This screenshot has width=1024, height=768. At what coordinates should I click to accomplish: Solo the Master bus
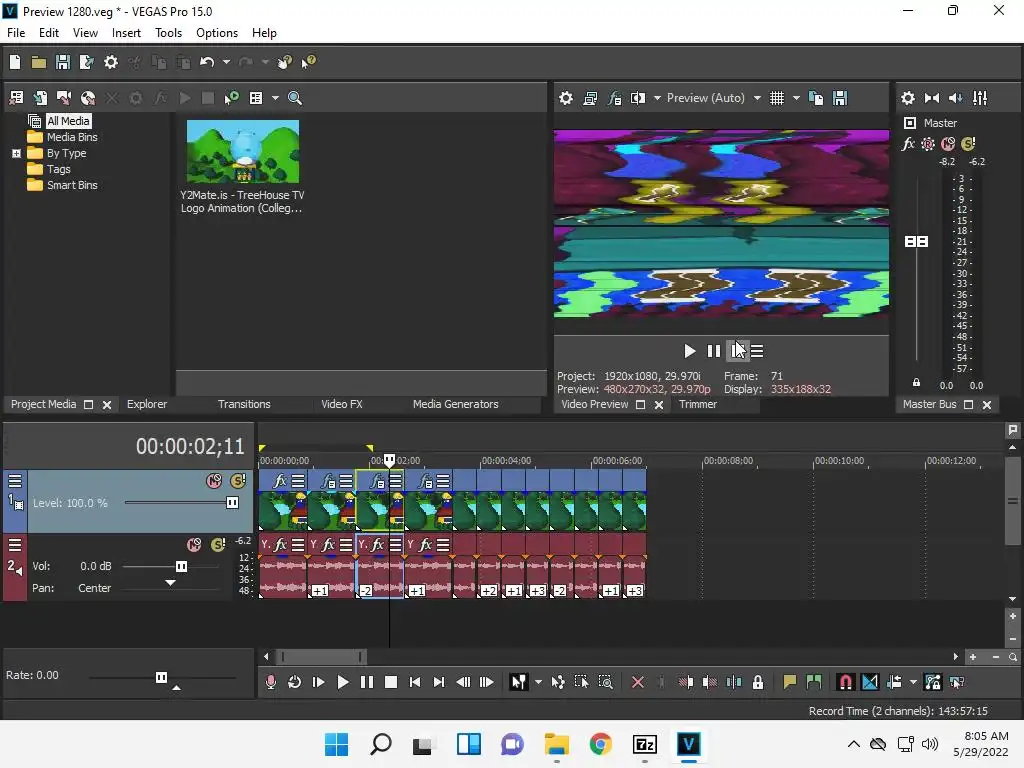968,144
